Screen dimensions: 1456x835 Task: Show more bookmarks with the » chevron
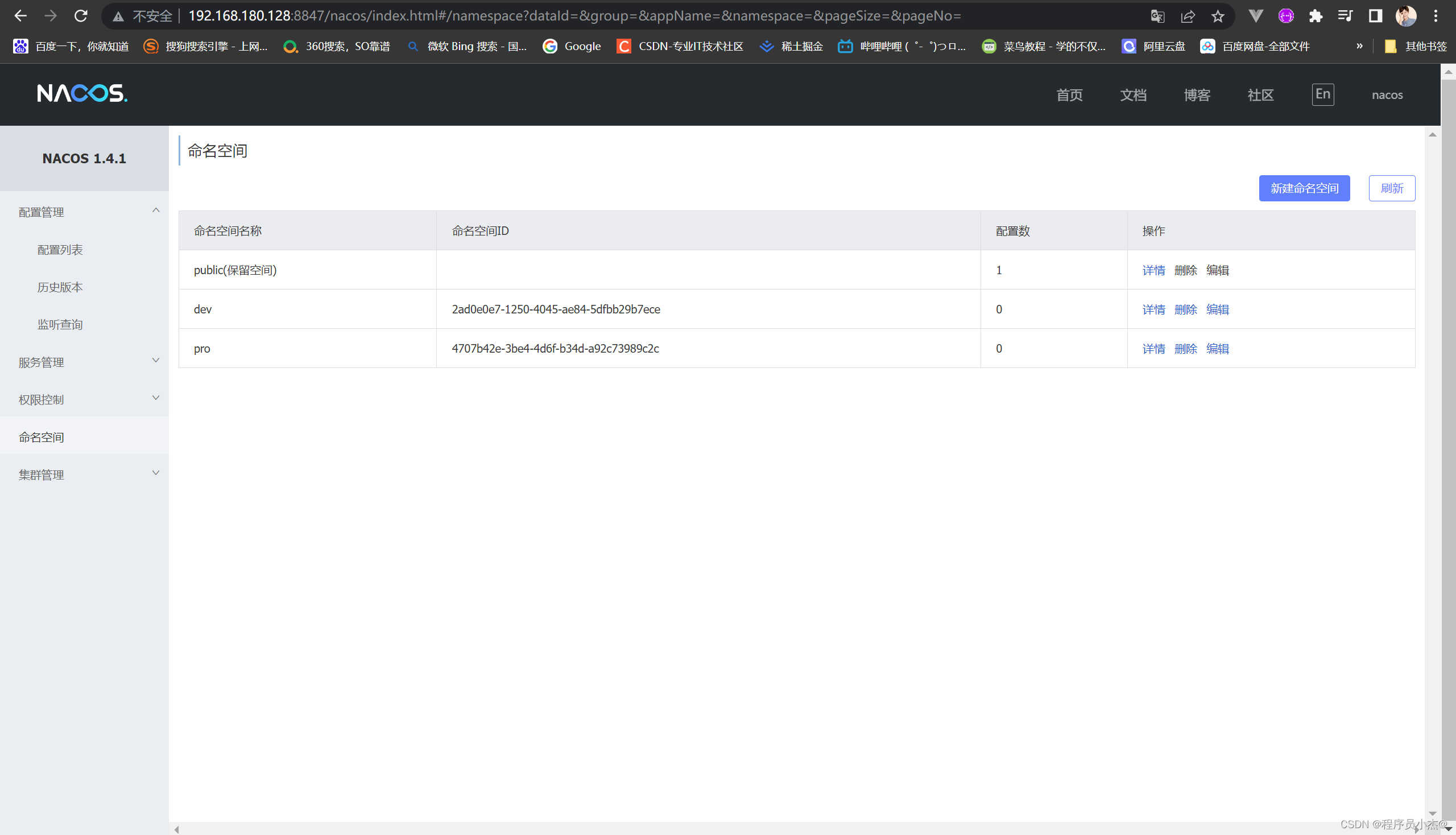point(1359,47)
